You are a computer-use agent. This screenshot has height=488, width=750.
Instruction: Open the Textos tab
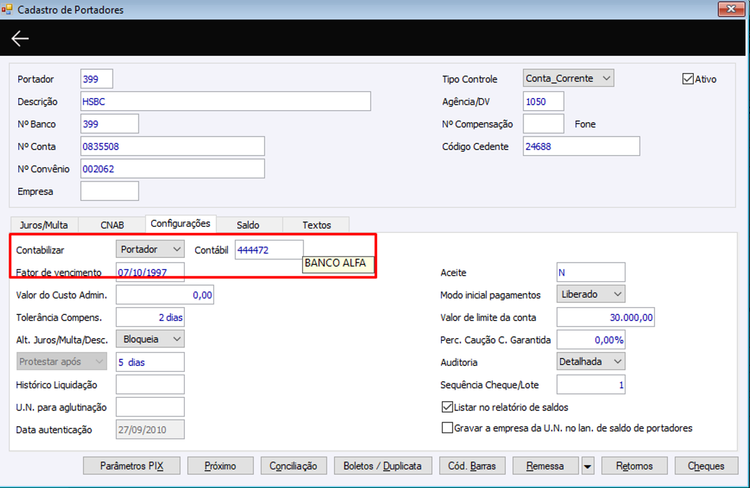[x=316, y=225]
